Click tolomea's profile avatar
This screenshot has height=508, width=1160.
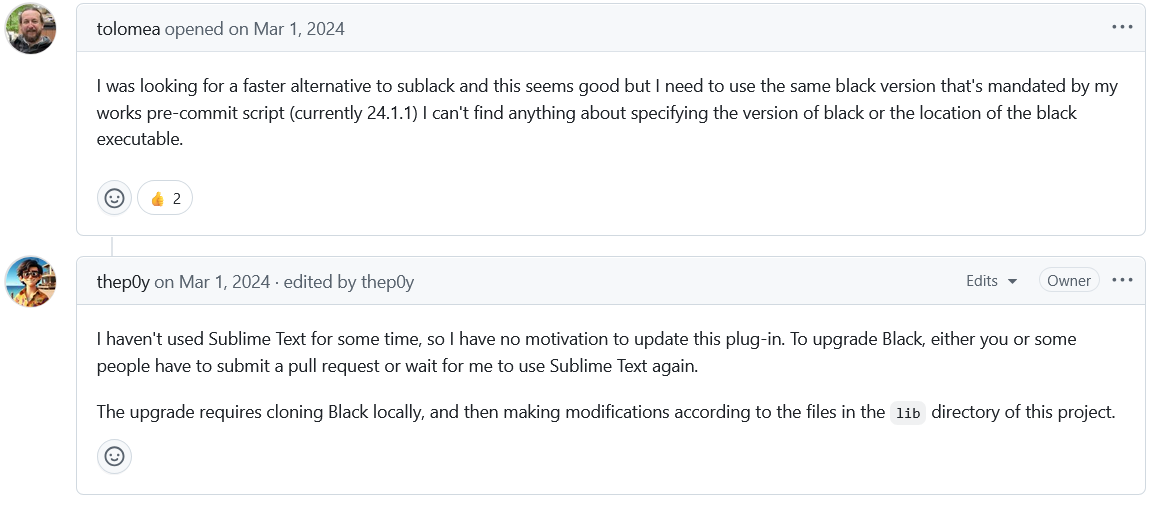[30, 28]
